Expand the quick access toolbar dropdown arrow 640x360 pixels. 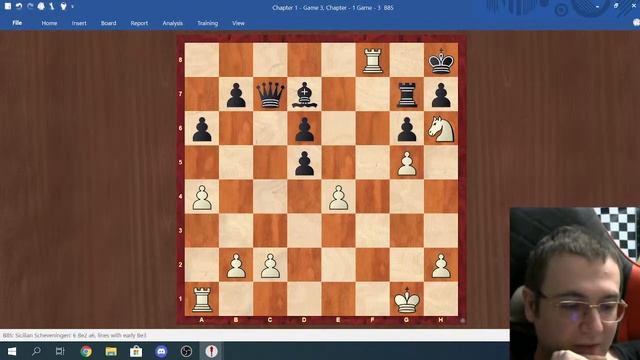[72, 7]
